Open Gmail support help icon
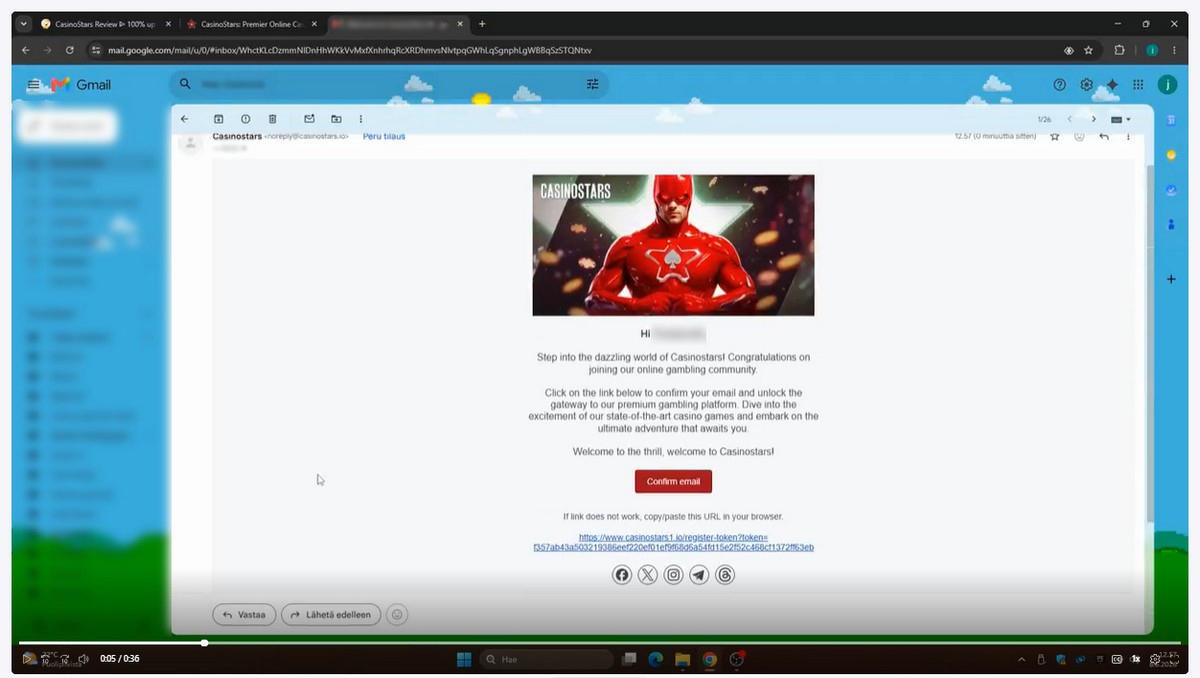Viewport: 1200px width, 678px height. click(x=1060, y=85)
